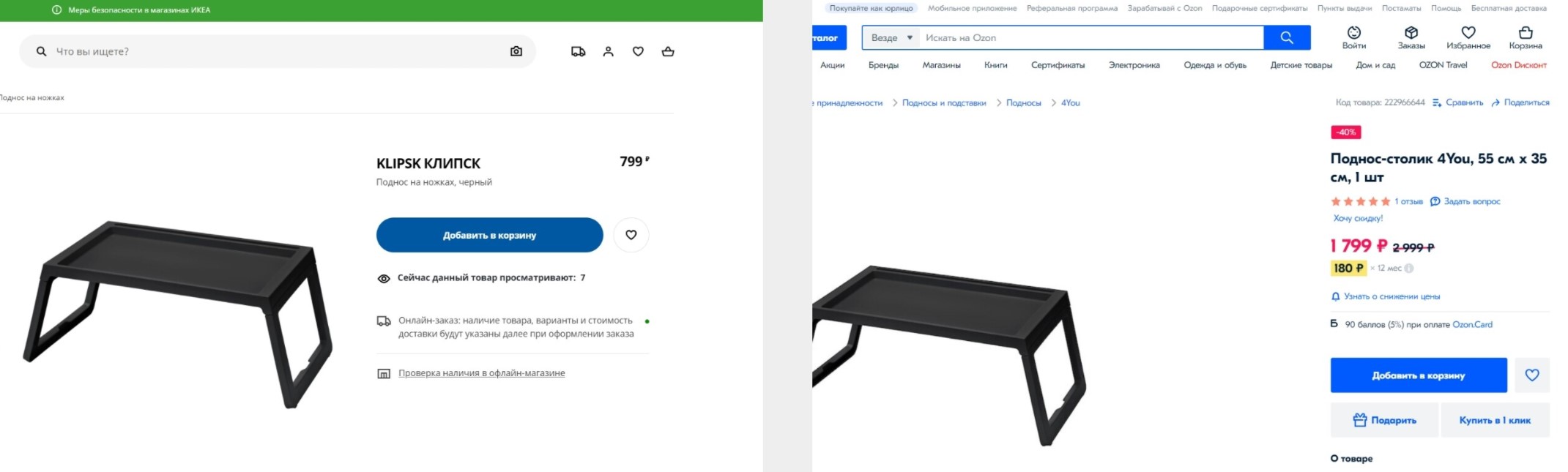The image size is (1568, 472).
Task: Open the IKEA wishlist heart in header
Action: pyautogui.click(x=638, y=51)
